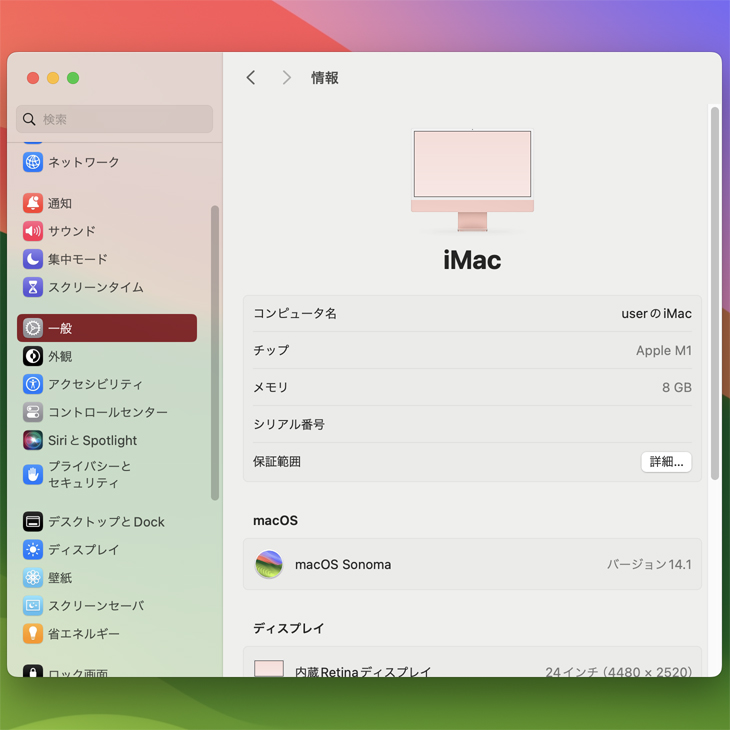Click the sidebar vertical scrollbar
Viewport: 730px width, 730px height.
215,352
